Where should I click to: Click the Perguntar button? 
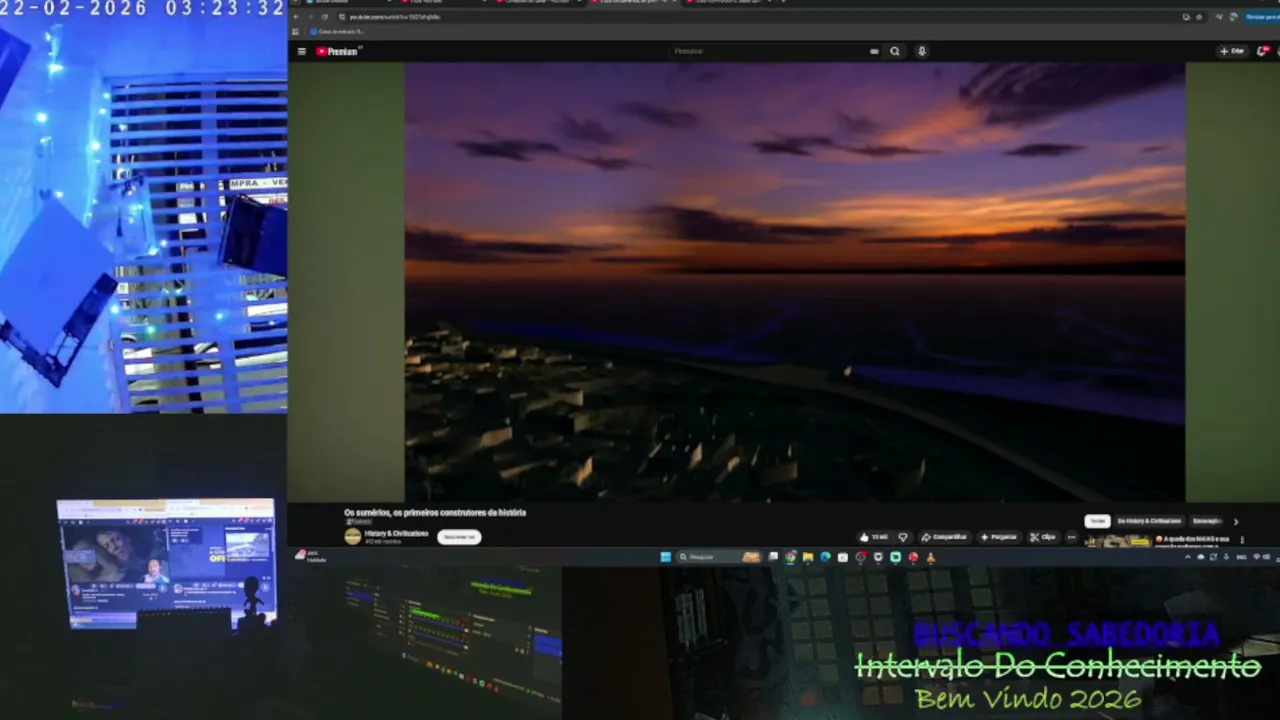(x=998, y=537)
